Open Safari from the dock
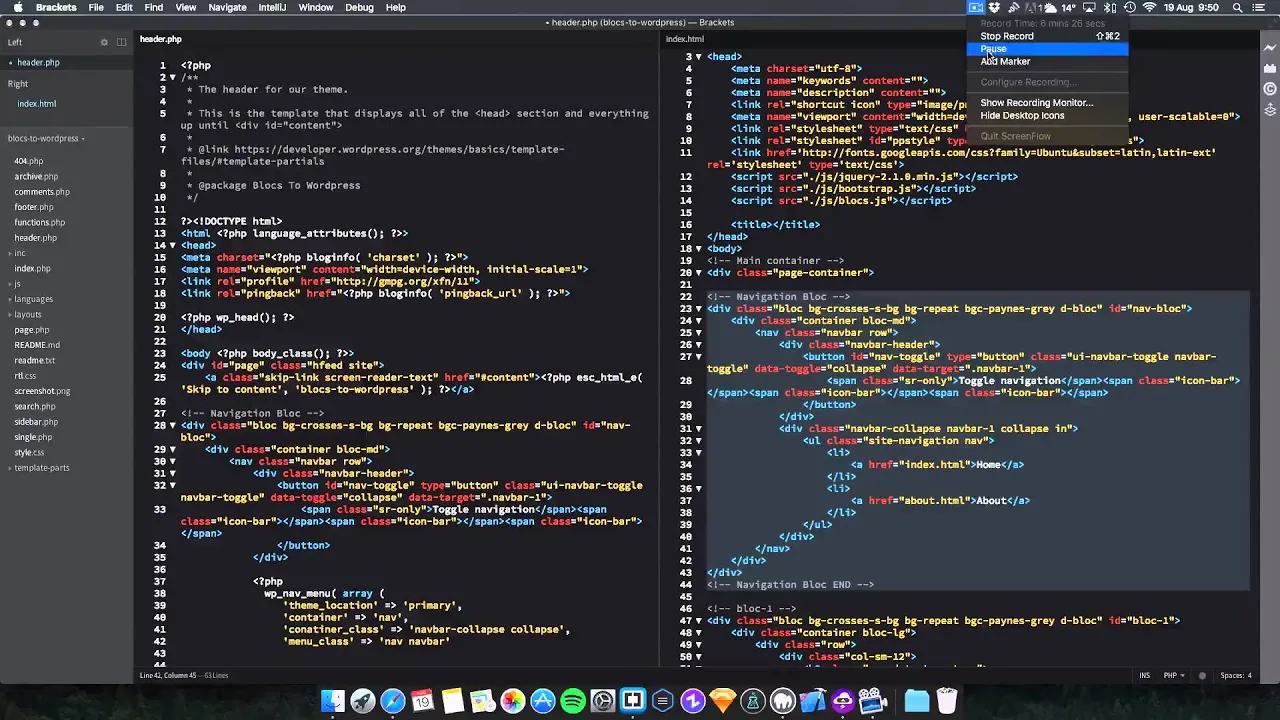1280x720 pixels. tap(393, 701)
